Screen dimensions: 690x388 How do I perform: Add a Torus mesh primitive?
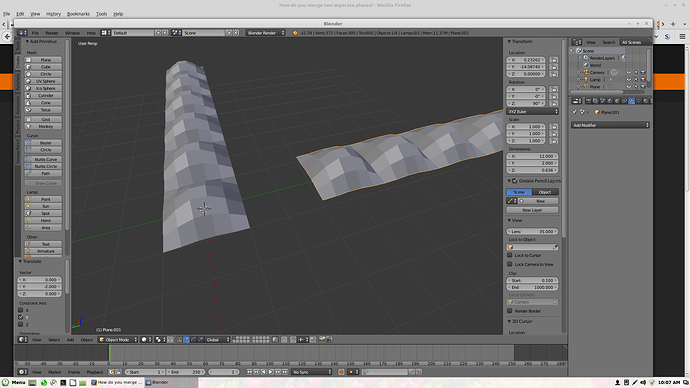43,110
